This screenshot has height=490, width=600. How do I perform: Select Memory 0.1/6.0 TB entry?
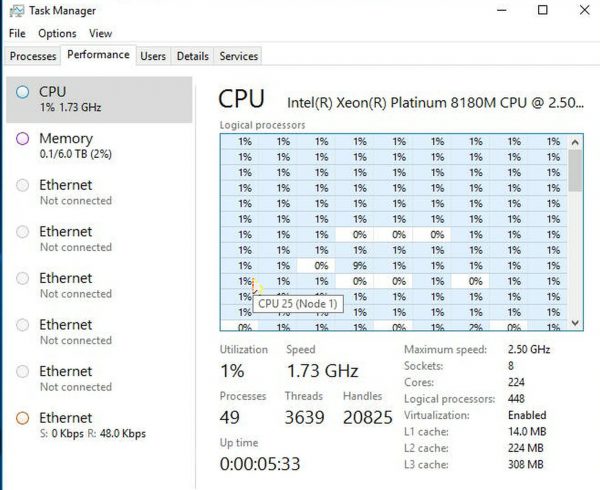tap(99, 146)
